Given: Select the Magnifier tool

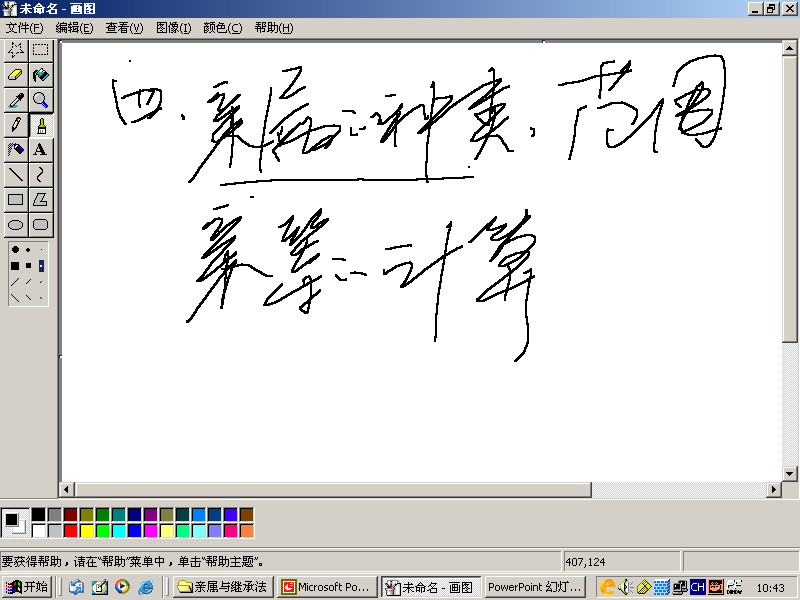Looking at the screenshot, I should [x=41, y=100].
